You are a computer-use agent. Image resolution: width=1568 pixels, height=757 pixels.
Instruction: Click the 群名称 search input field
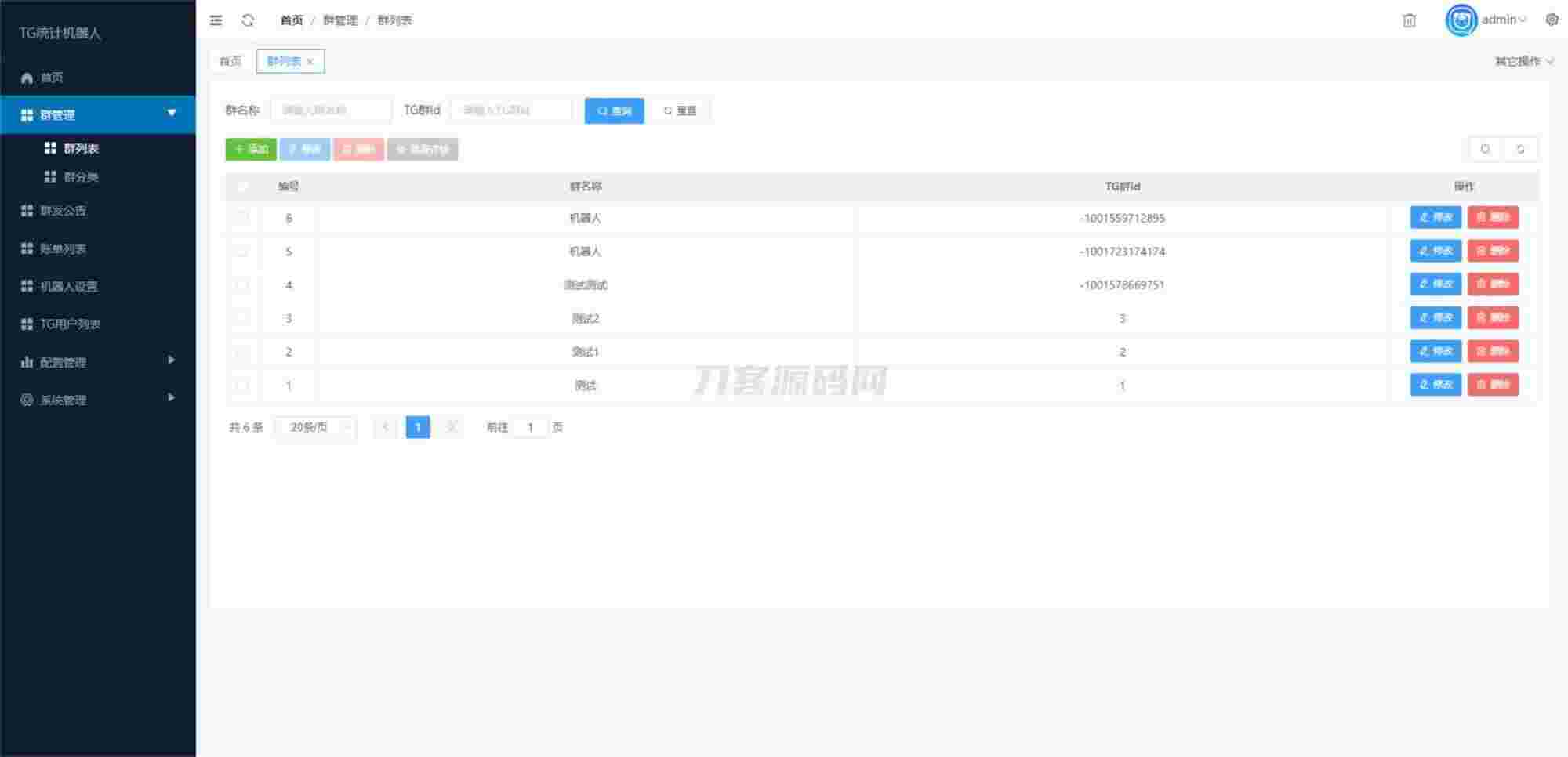pyautogui.click(x=331, y=110)
